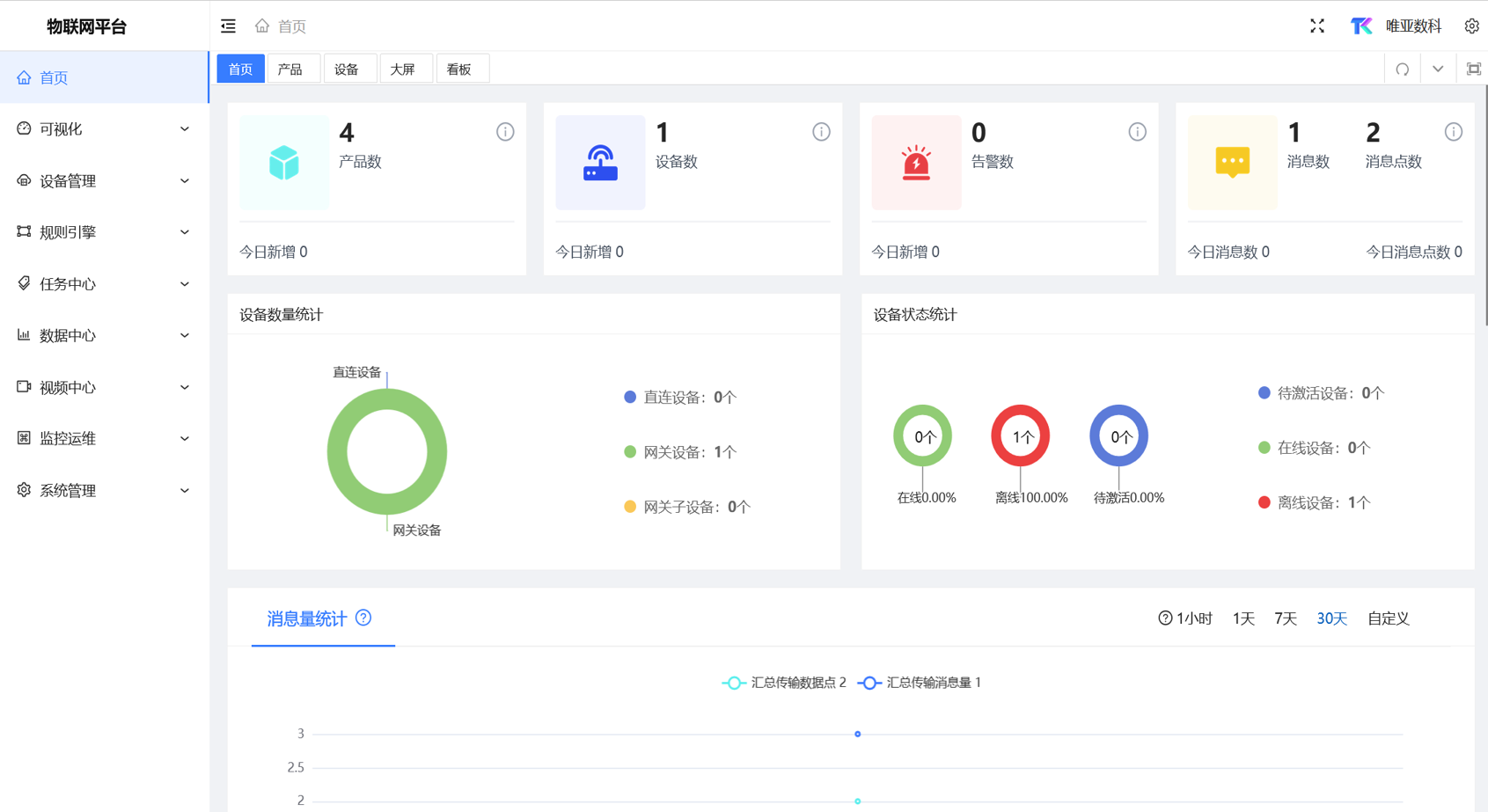The width and height of the screenshot is (1488, 812).
Task: Open the 大屏 tab
Action: tap(406, 68)
